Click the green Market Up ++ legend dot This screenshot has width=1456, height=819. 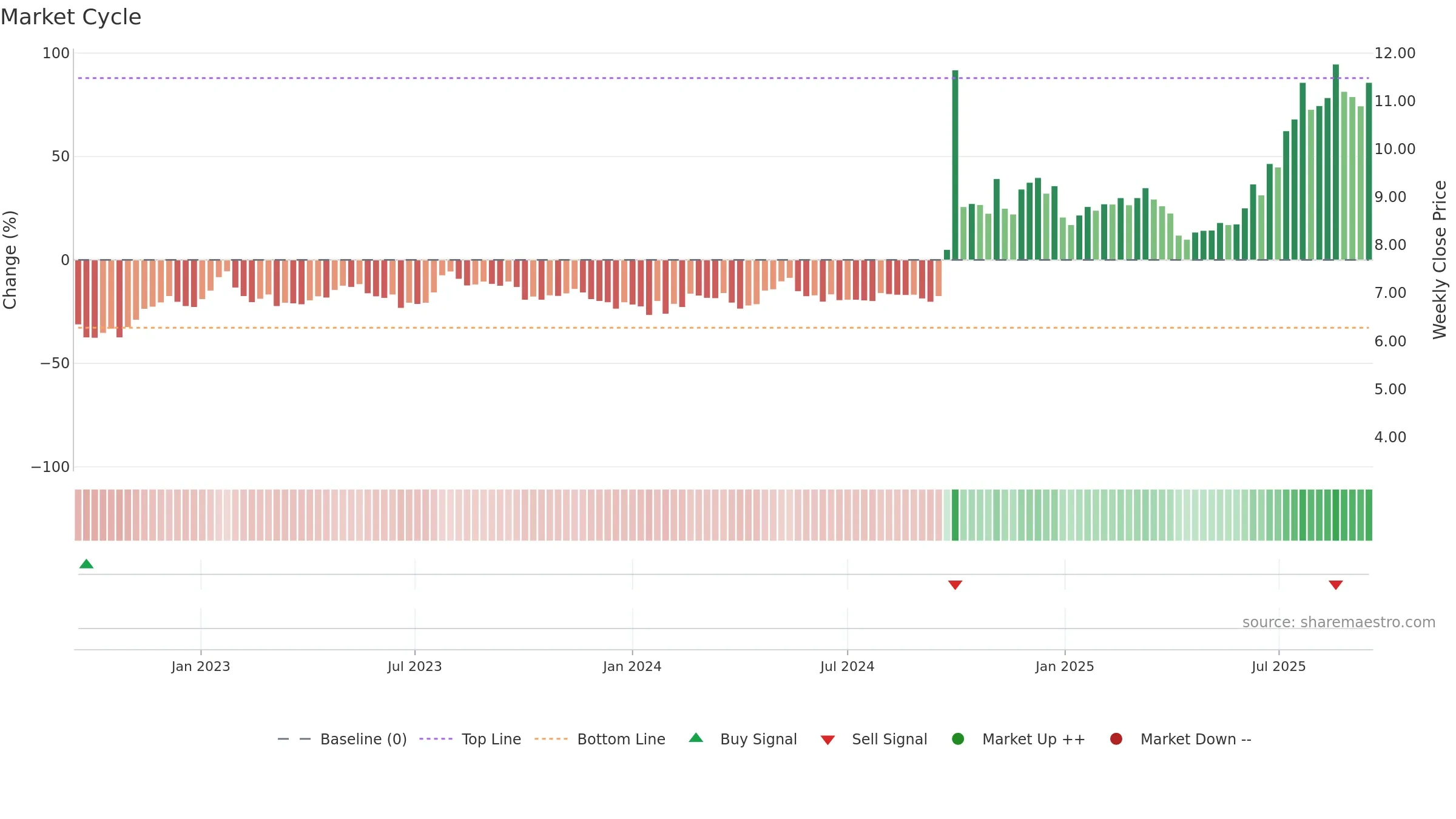click(x=958, y=739)
